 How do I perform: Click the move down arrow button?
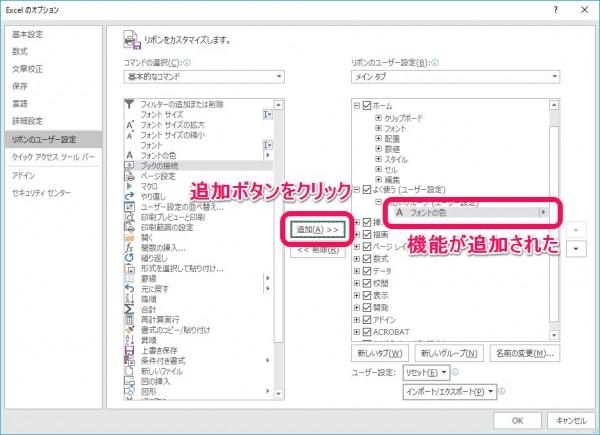tap(576, 249)
